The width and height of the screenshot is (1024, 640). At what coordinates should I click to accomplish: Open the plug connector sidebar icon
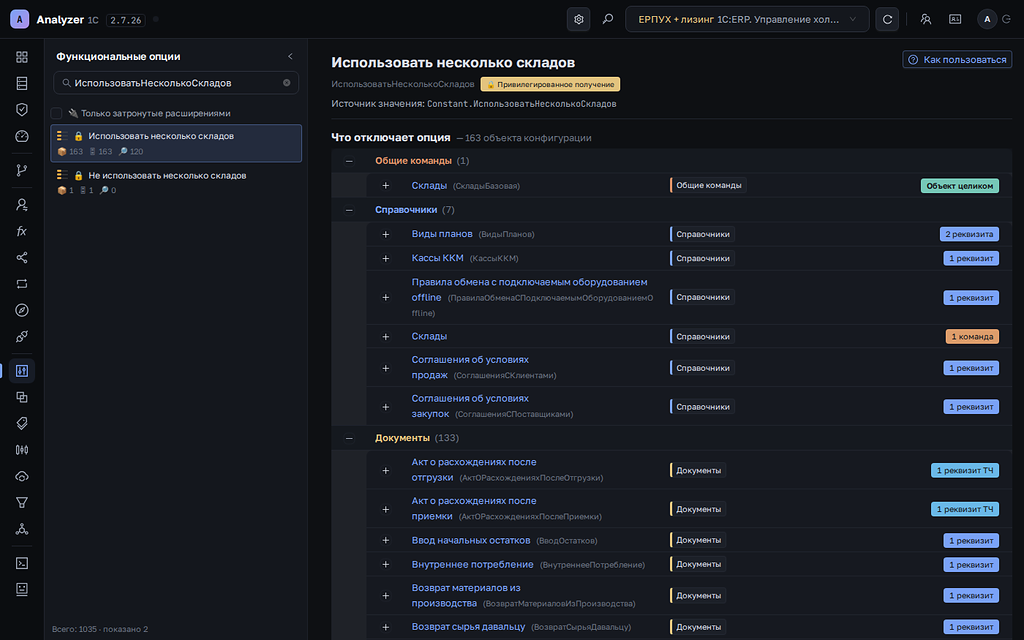(x=22, y=336)
